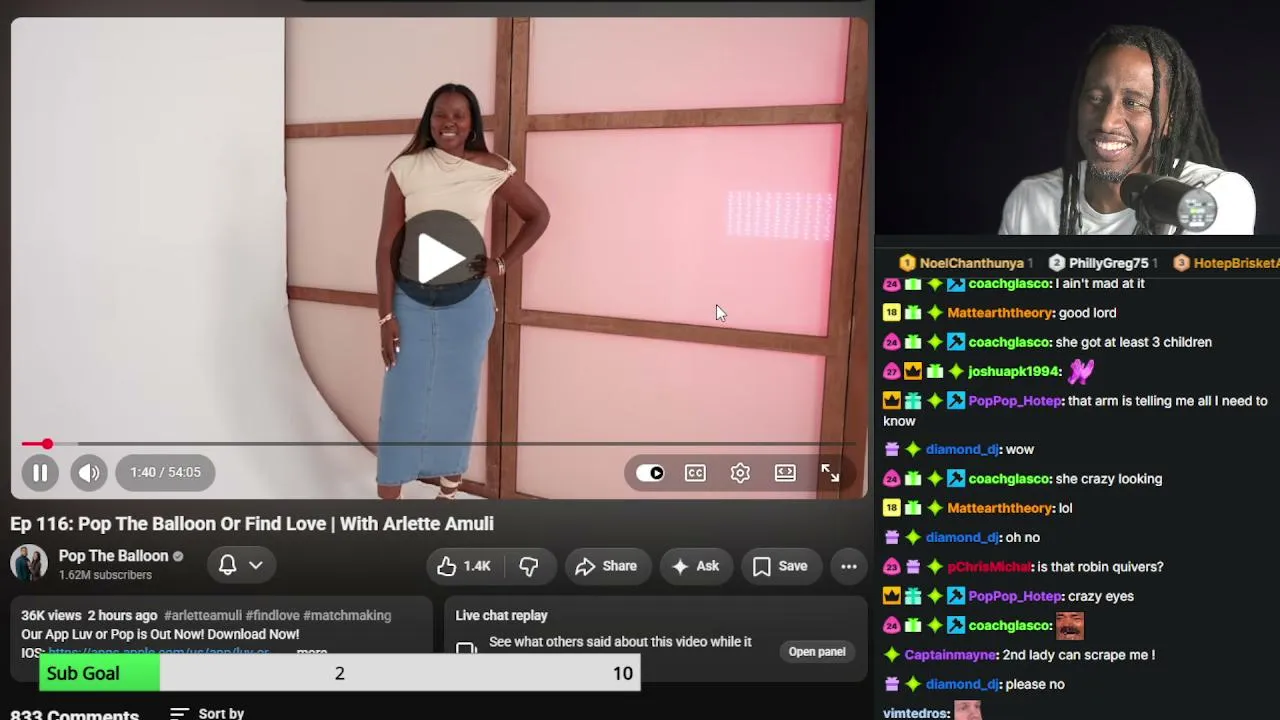The image size is (1280, 720).
Task: Open the Pop The Balloon channel name
Action: [113, 556]
